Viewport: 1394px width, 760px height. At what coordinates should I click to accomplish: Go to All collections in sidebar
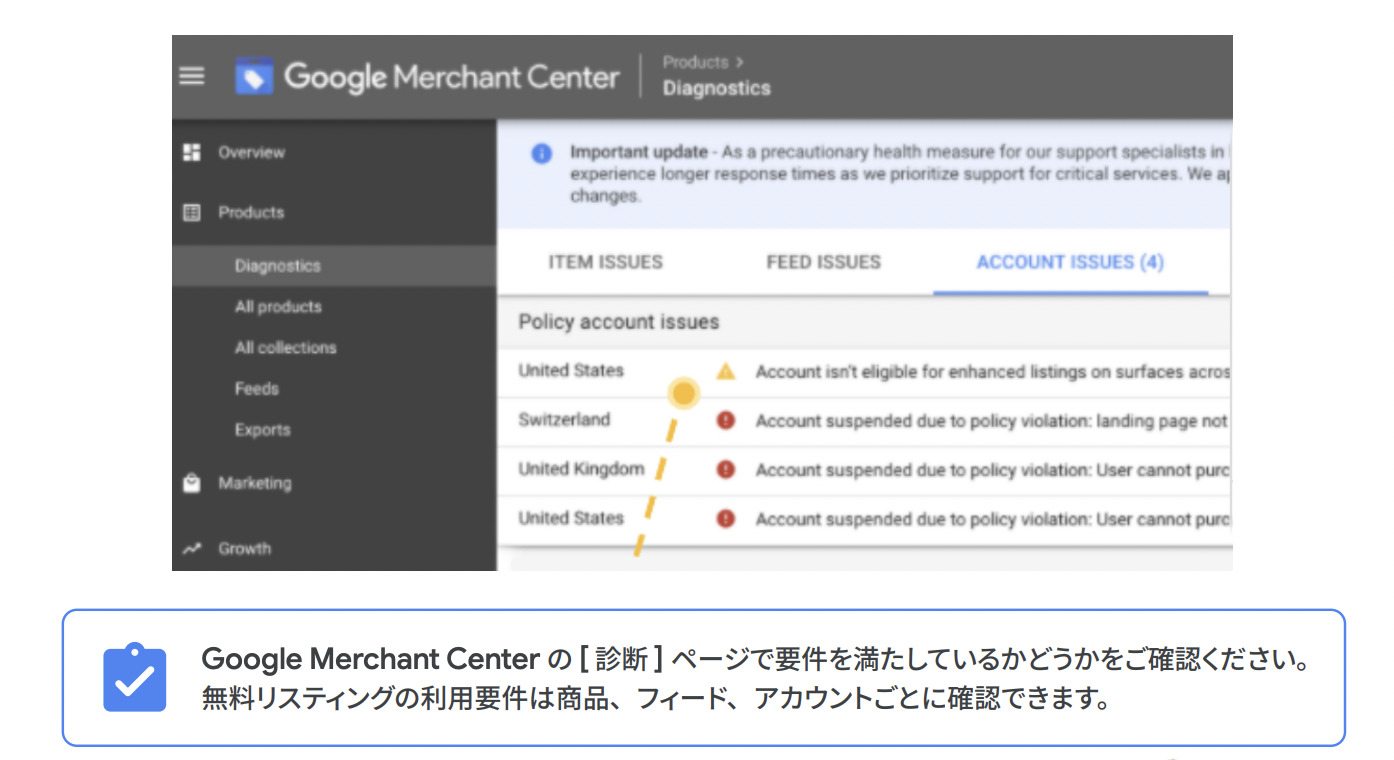(285, 348)
